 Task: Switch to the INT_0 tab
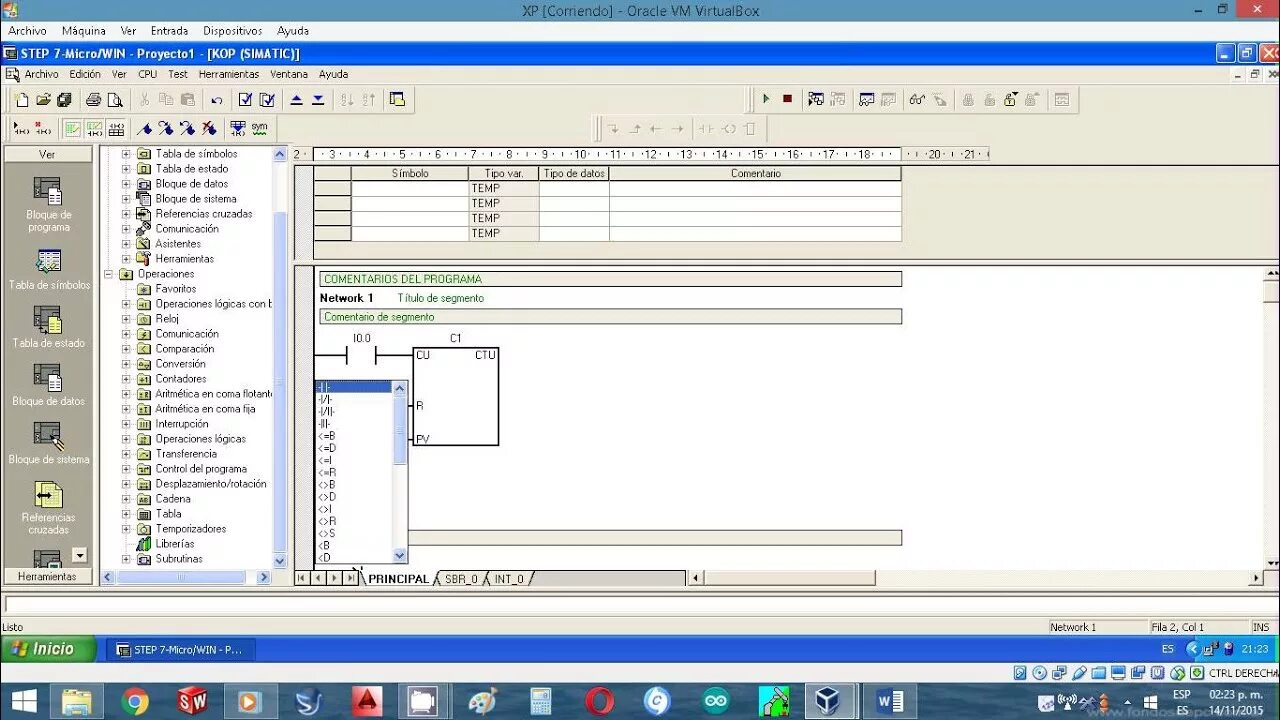508,579
